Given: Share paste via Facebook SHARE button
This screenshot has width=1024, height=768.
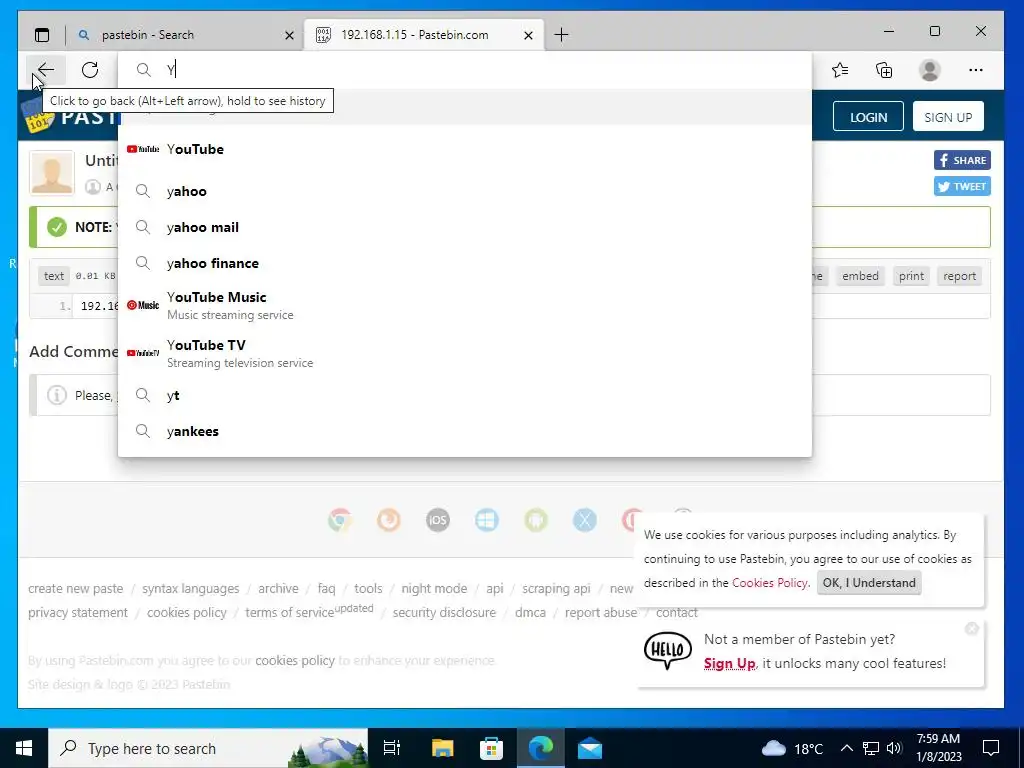Looking at the screenshot, I should [x=962, y=160].
